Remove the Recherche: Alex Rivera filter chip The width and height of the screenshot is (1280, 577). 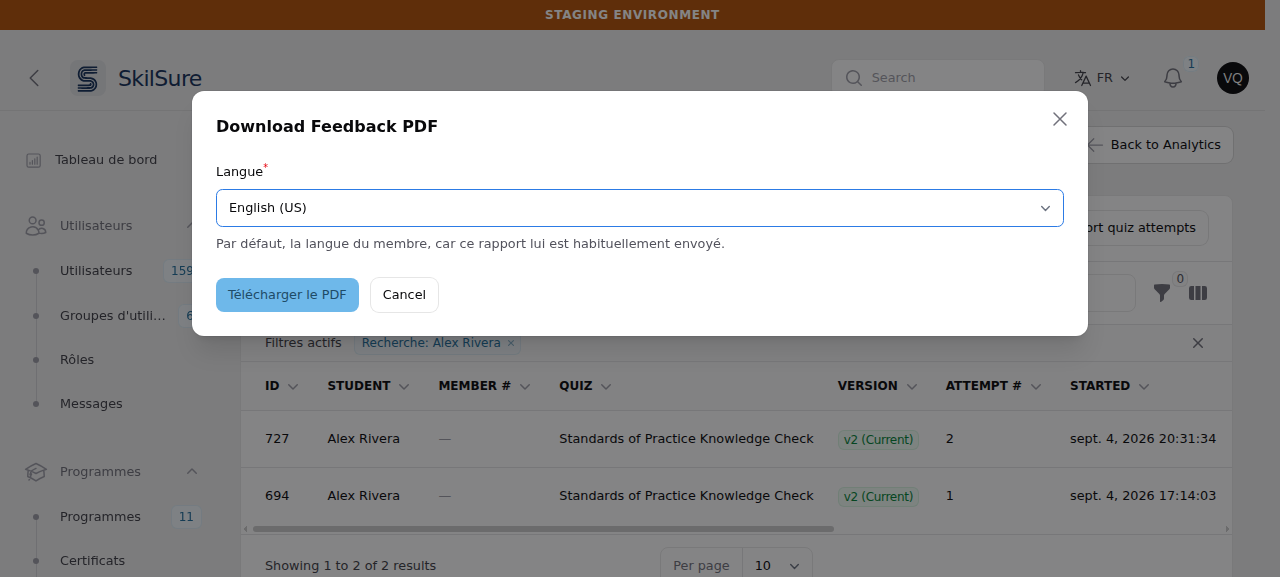coord(511,343)
